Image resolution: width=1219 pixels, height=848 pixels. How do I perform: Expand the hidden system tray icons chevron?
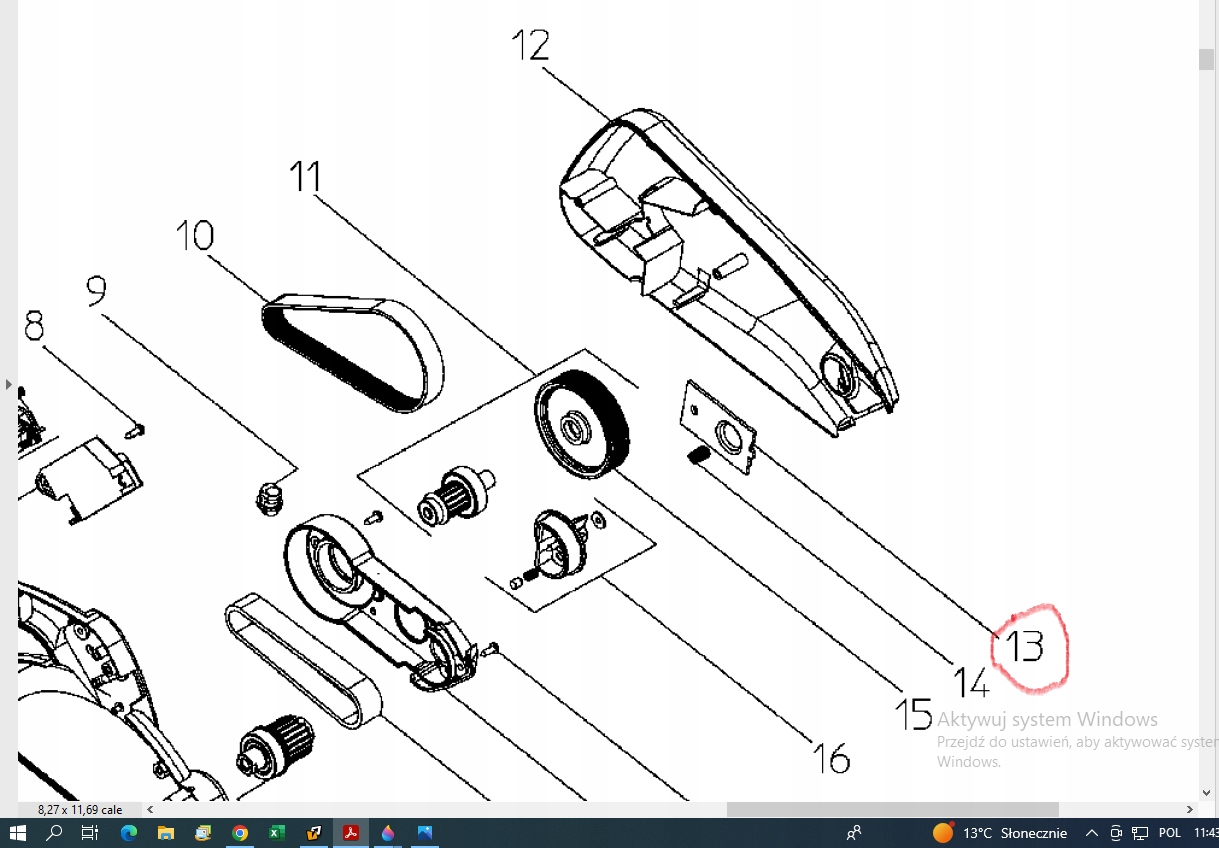point(1092,833)
